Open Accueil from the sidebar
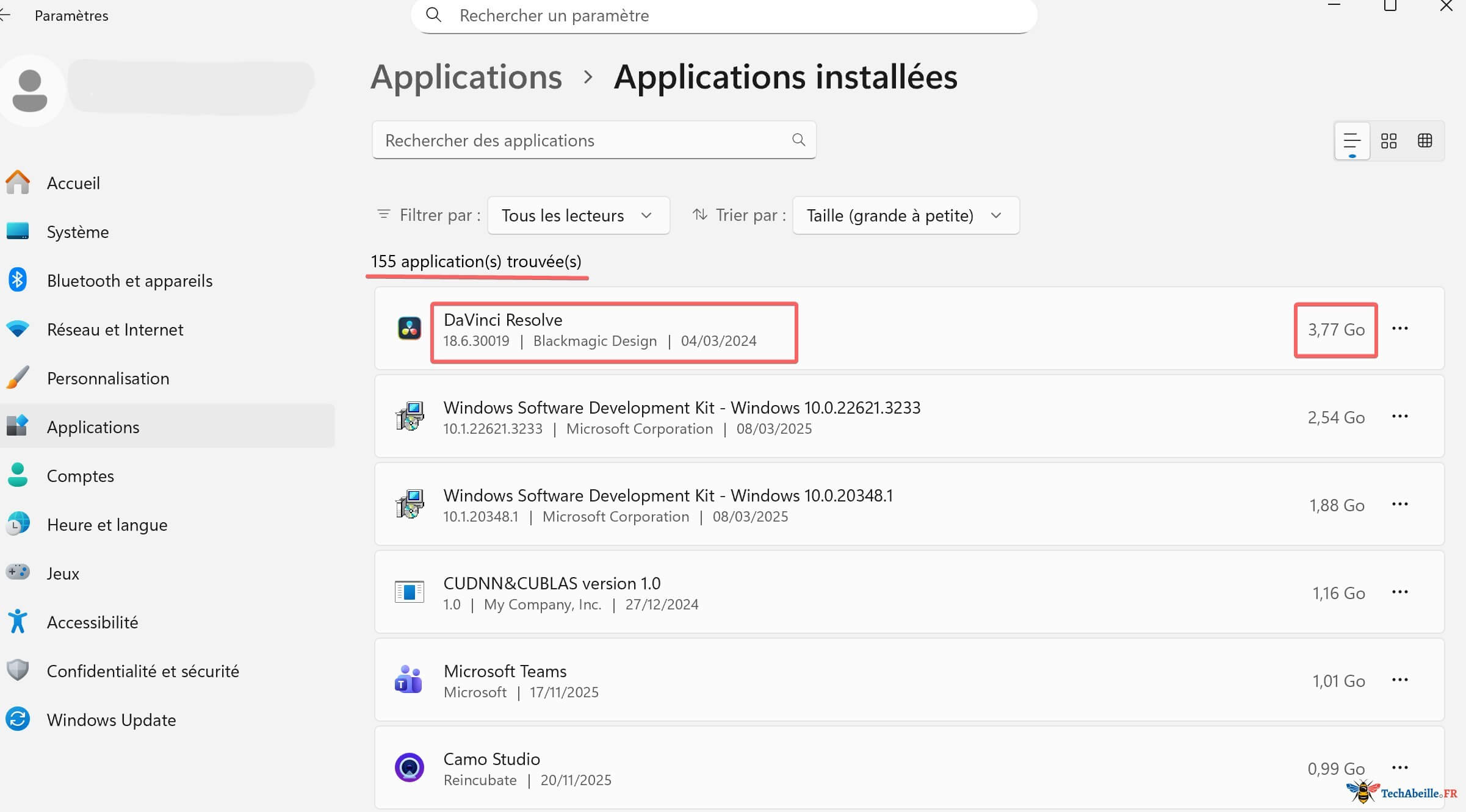The width and height of the screenshot is (1466, 812). 73,182
